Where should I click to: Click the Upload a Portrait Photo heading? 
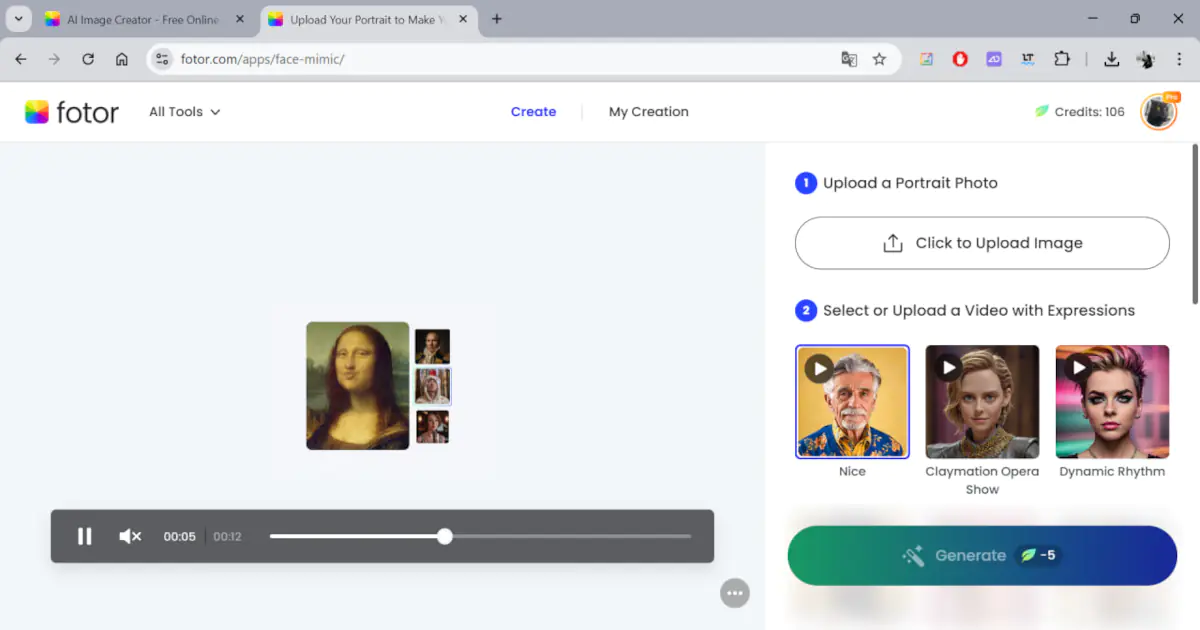click(910, 183)
